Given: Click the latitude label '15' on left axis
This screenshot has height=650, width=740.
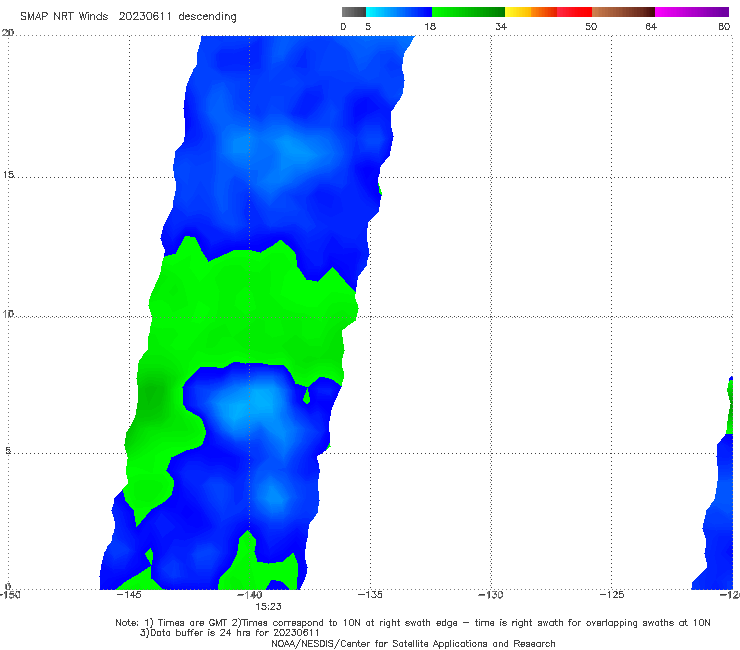Looking at the screenshot, I should coord(8,175).
